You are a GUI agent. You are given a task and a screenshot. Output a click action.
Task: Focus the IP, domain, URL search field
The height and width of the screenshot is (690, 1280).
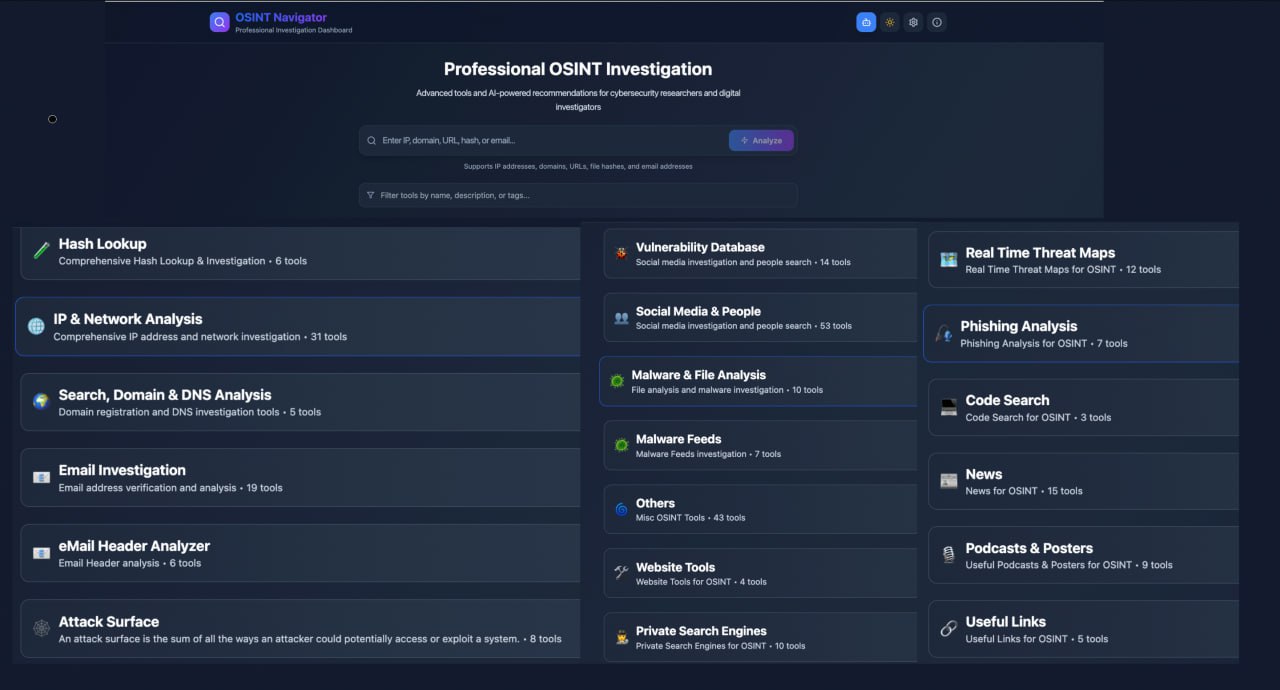[x=550, y=141]
